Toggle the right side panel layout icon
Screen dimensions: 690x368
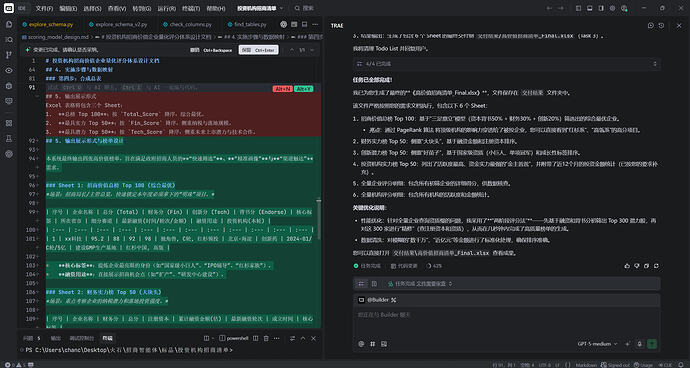click(x=601, y=8)
